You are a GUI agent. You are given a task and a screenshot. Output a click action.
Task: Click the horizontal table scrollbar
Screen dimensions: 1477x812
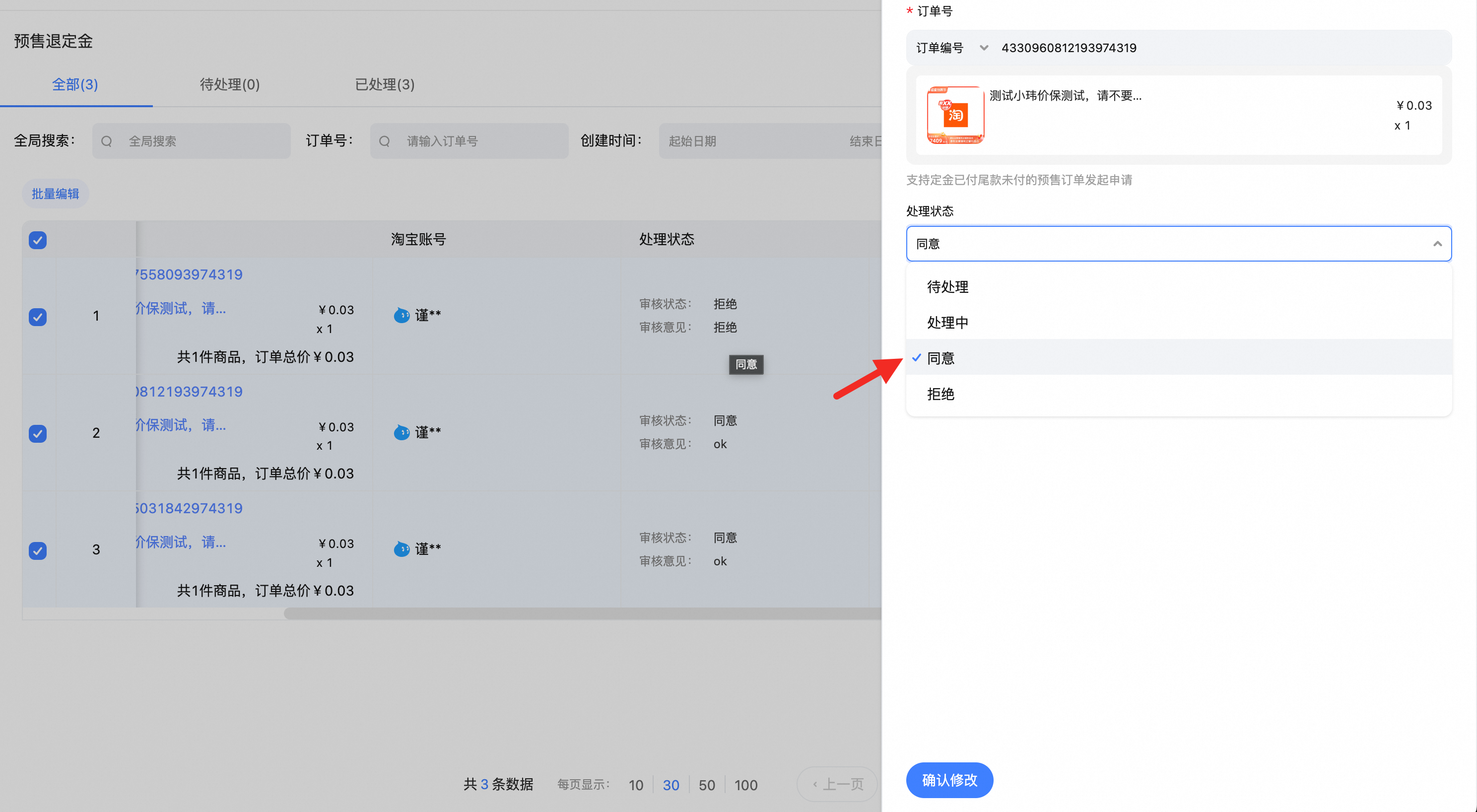(573, 613)
